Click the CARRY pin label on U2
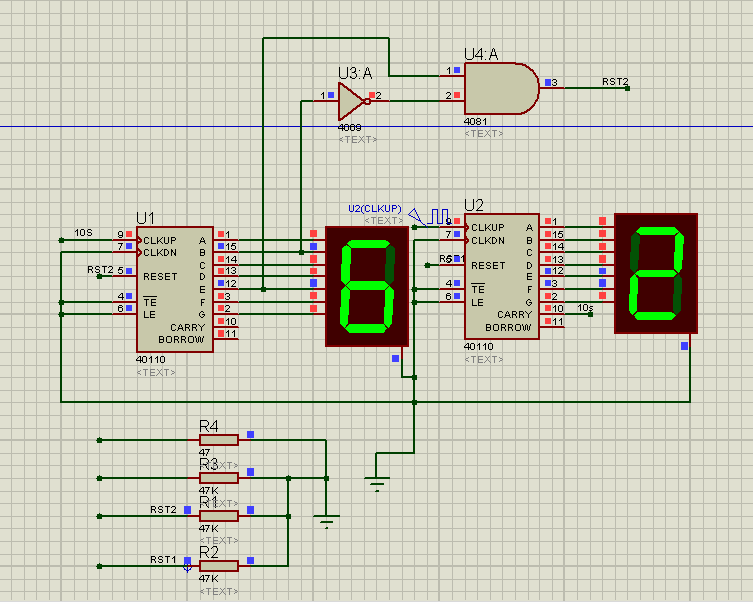This screenshot has height=604, width=753. [x=515, y=314]
